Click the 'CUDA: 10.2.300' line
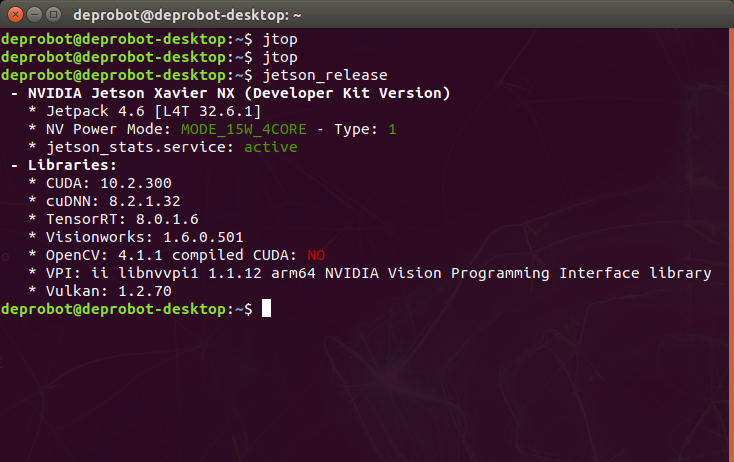This screenshot has width=734, height=462. pyautogui.click(x=109, y=183)
